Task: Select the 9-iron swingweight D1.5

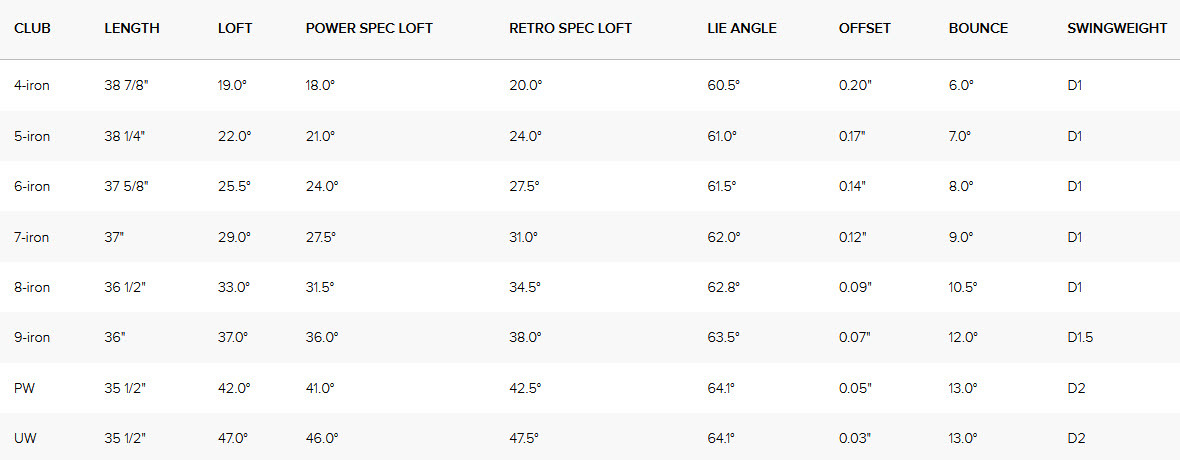Action: (1080, 338)
